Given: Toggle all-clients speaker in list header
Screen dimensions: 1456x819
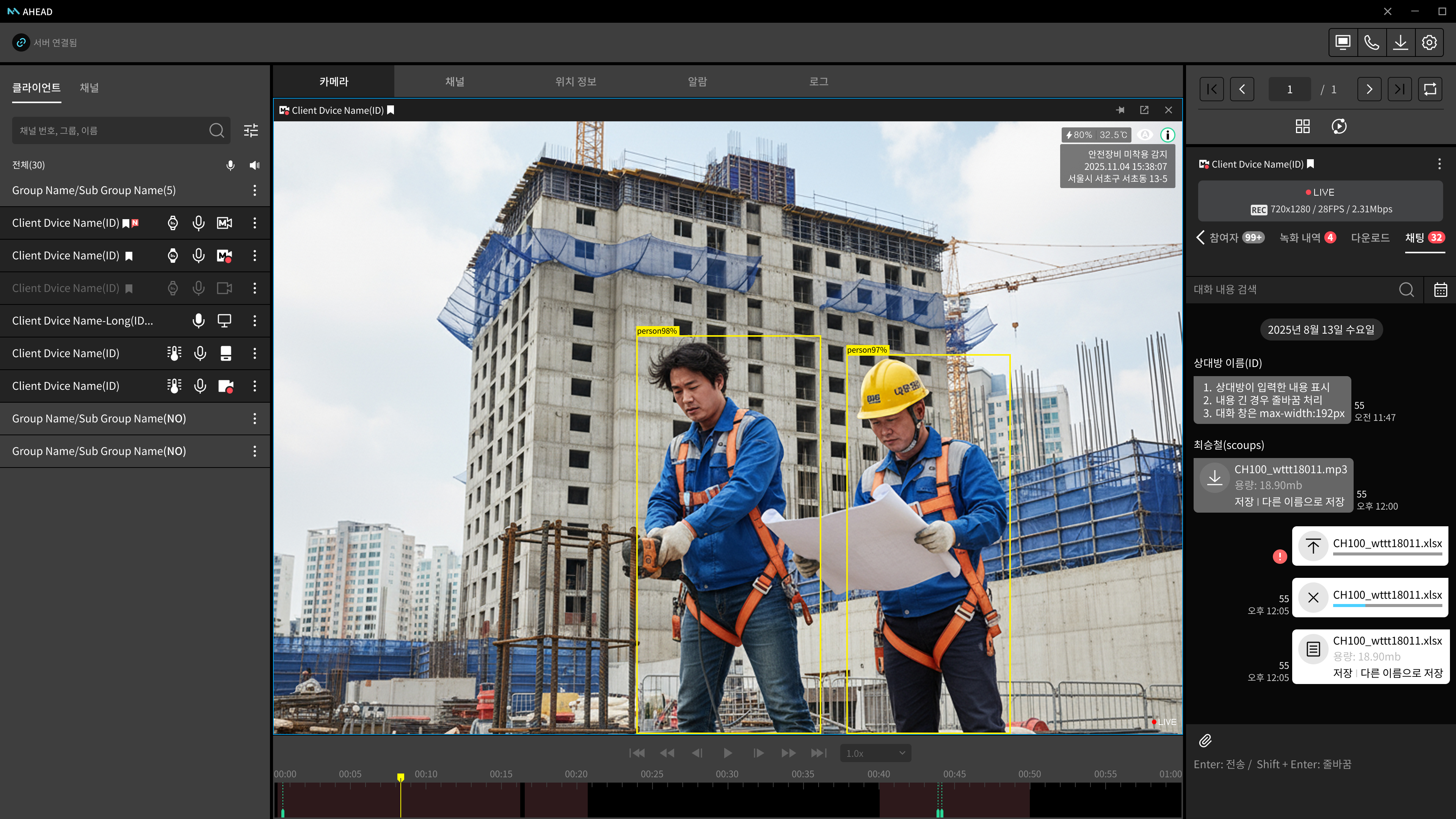Looking at the screenshot, I should [254, 165].
